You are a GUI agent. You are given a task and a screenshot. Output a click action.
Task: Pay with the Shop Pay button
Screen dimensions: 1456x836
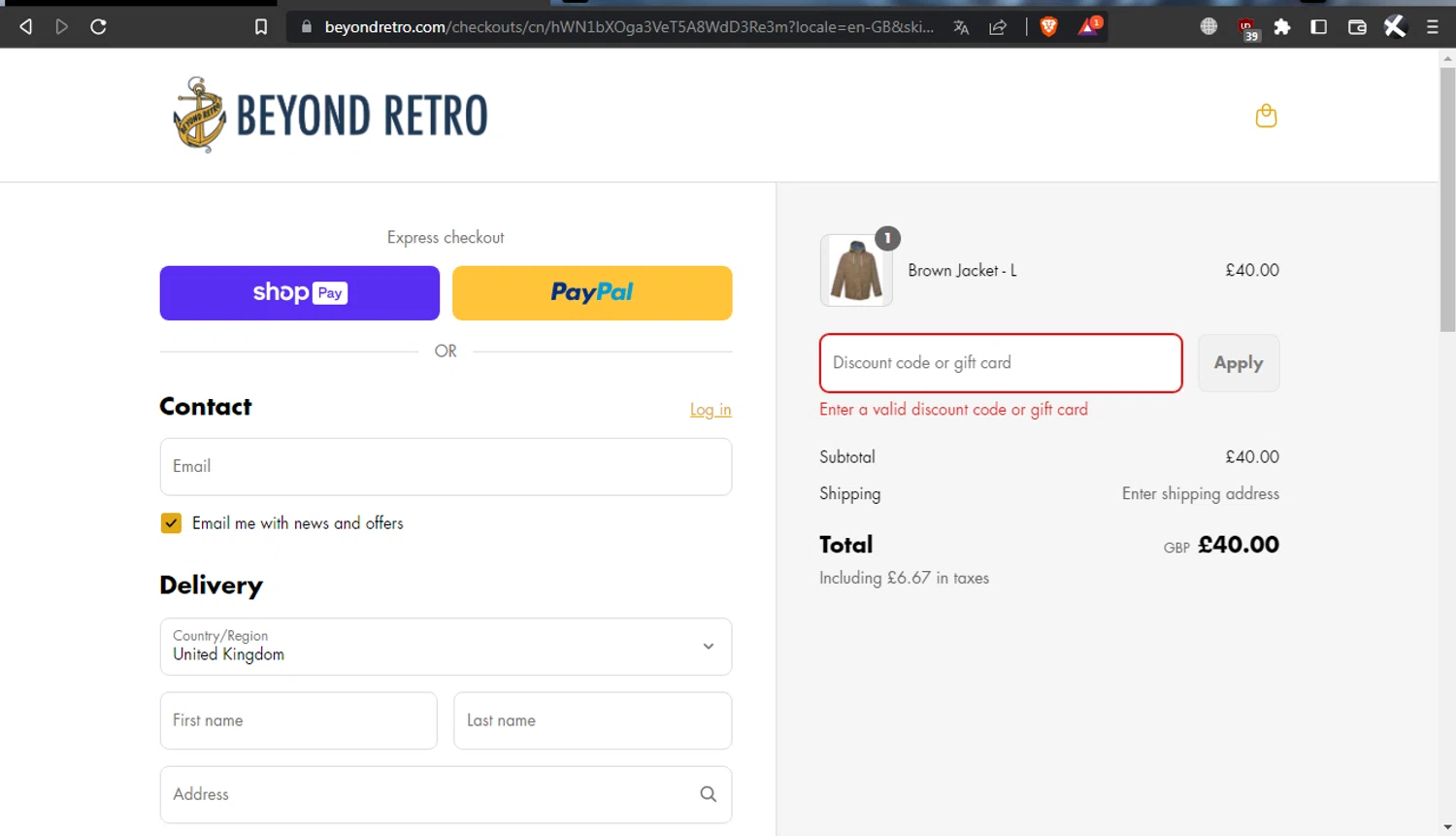click(300, 293)
